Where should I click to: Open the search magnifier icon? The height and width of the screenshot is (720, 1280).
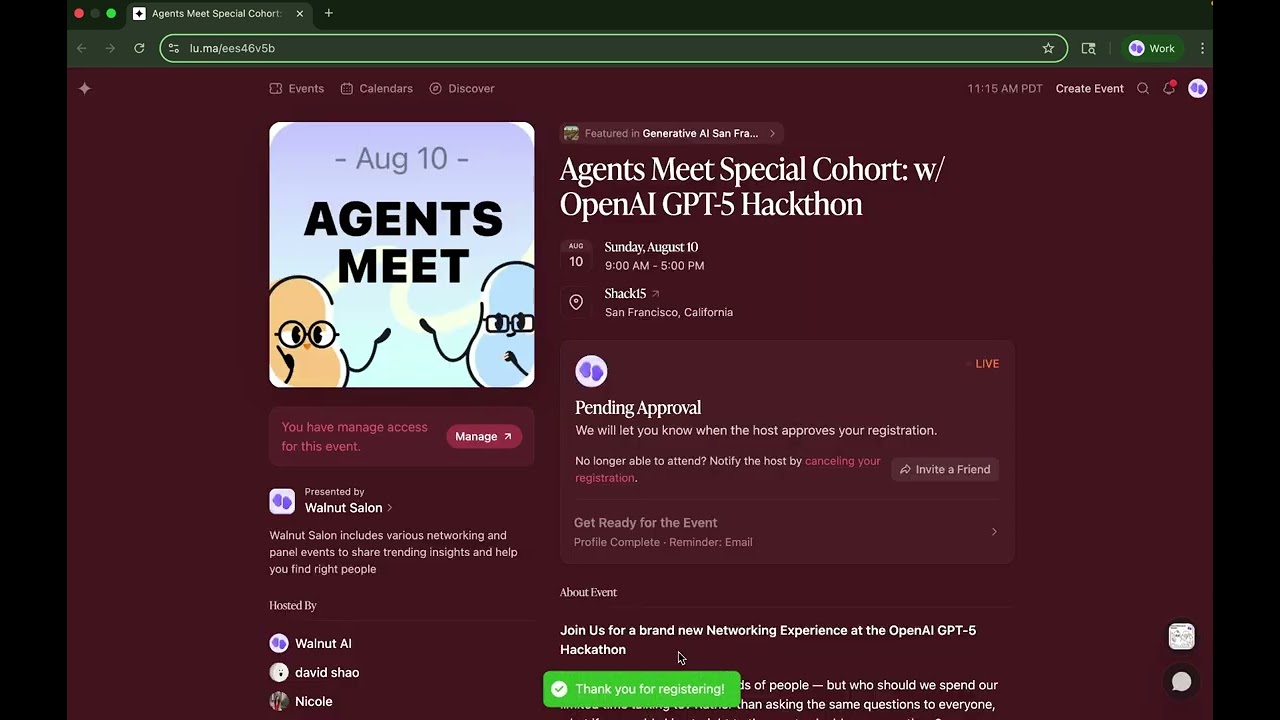[1143, 88]
